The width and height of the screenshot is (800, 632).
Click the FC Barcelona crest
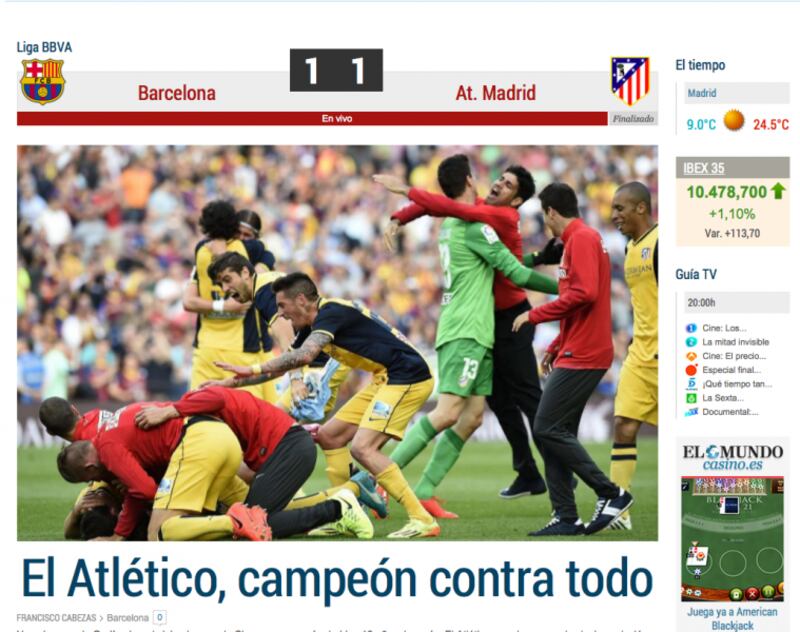coord(42,82)
